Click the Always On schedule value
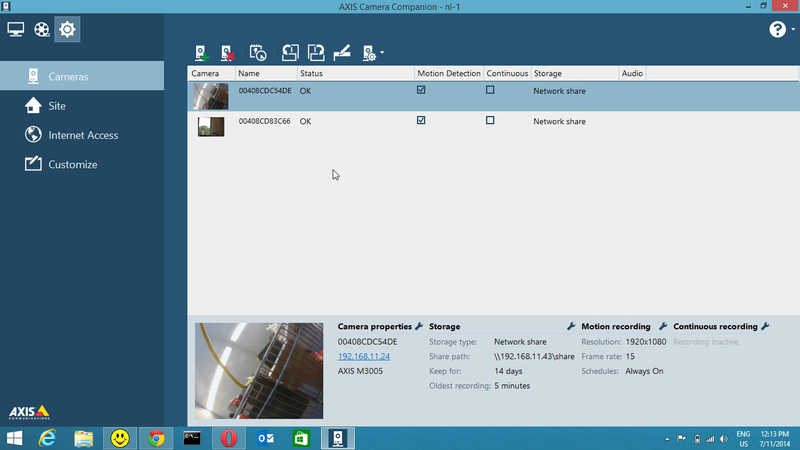 point(644,371)
